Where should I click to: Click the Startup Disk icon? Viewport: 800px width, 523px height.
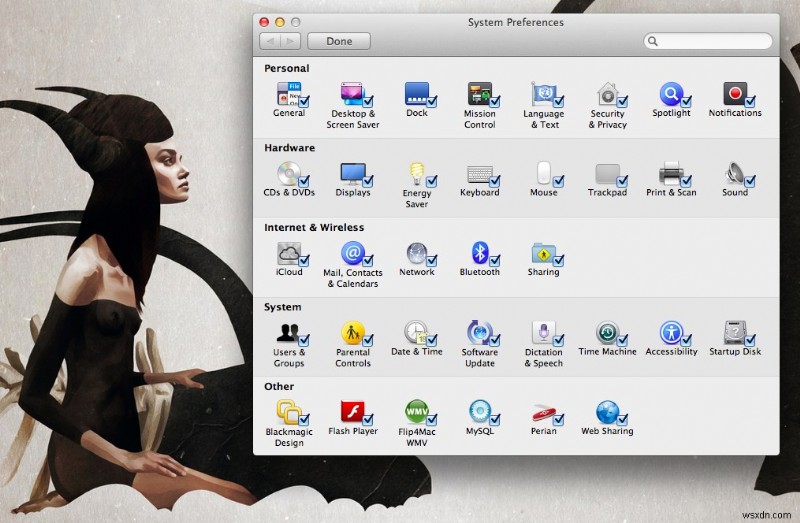click(x=735, y=333)
